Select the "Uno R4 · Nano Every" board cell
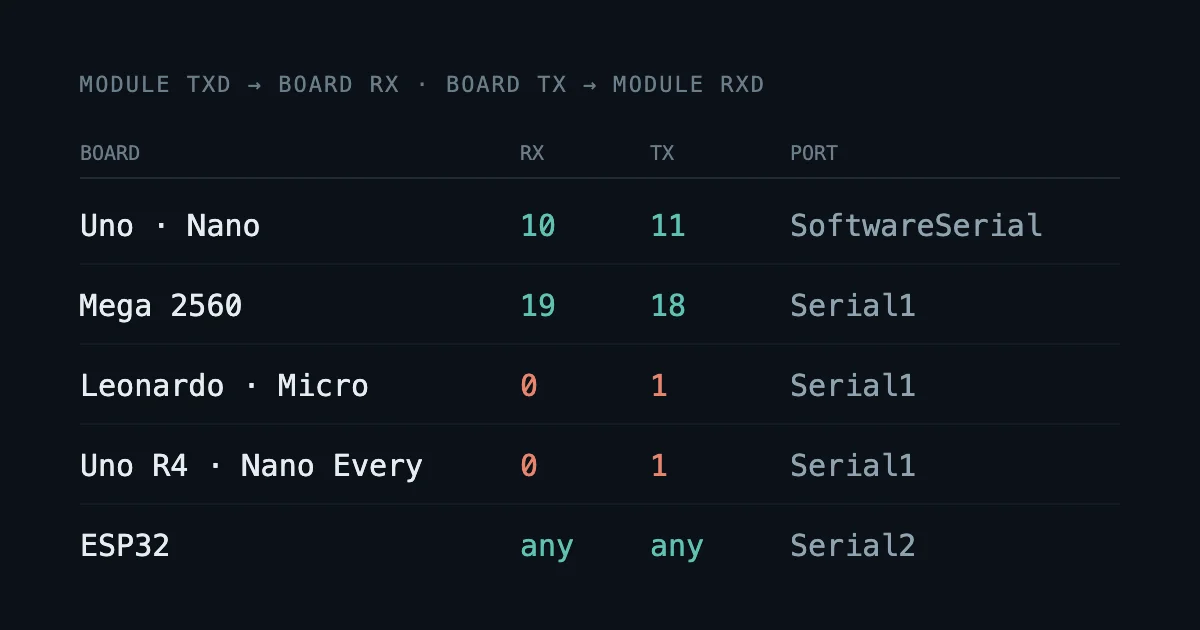This screenshot has width=1200, height=630. tap(251, 465)
